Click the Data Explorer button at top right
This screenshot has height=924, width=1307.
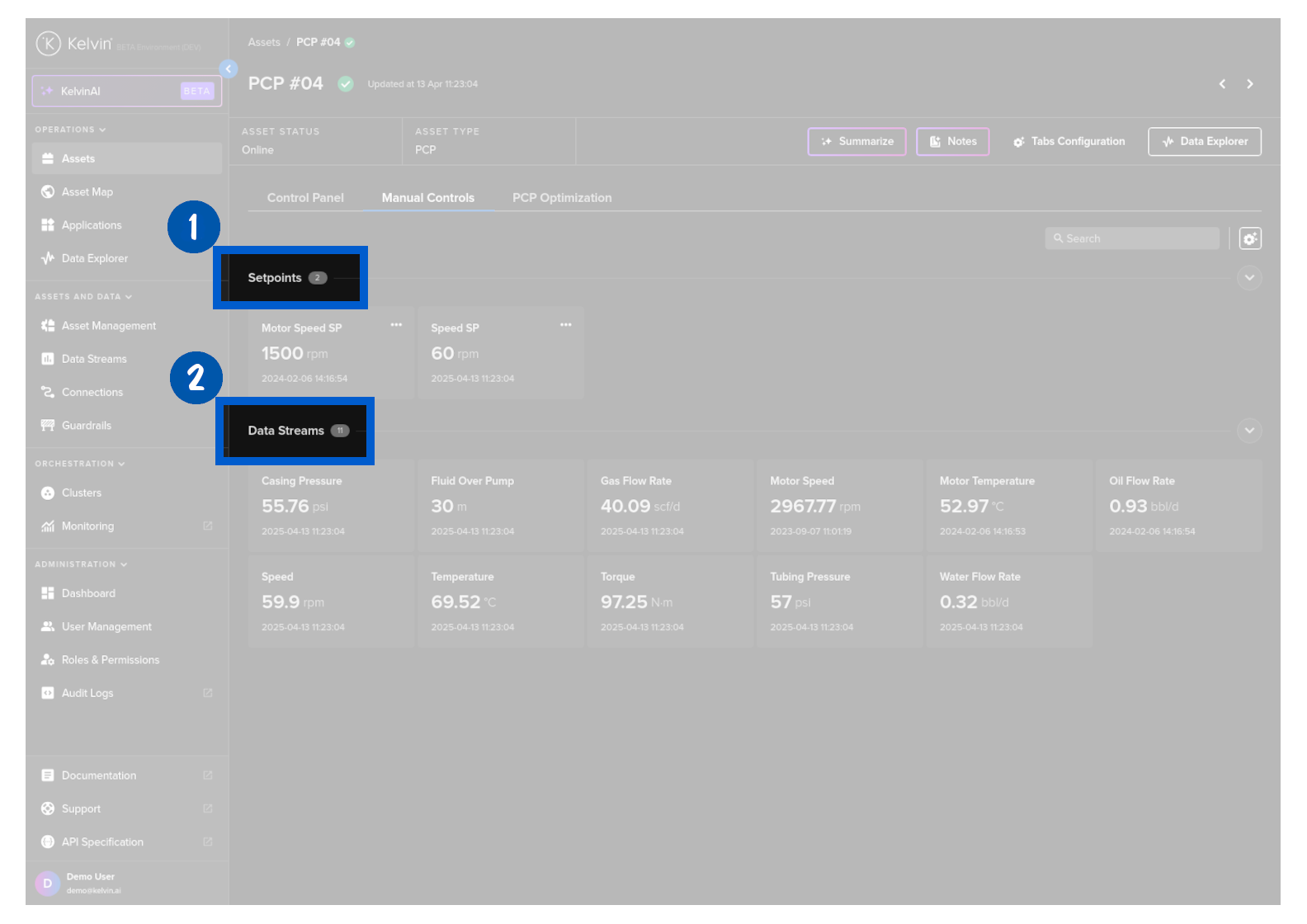click(x=1204, y=142)
